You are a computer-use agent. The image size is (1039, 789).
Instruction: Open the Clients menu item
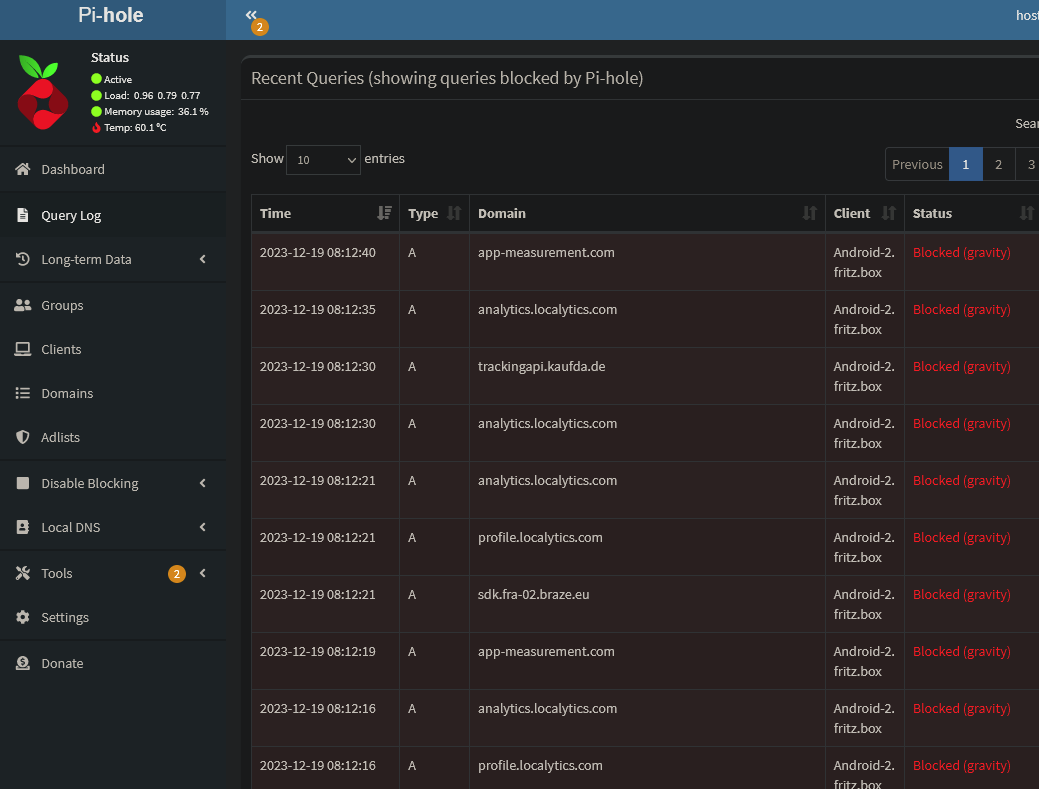(x=113, y=349)
